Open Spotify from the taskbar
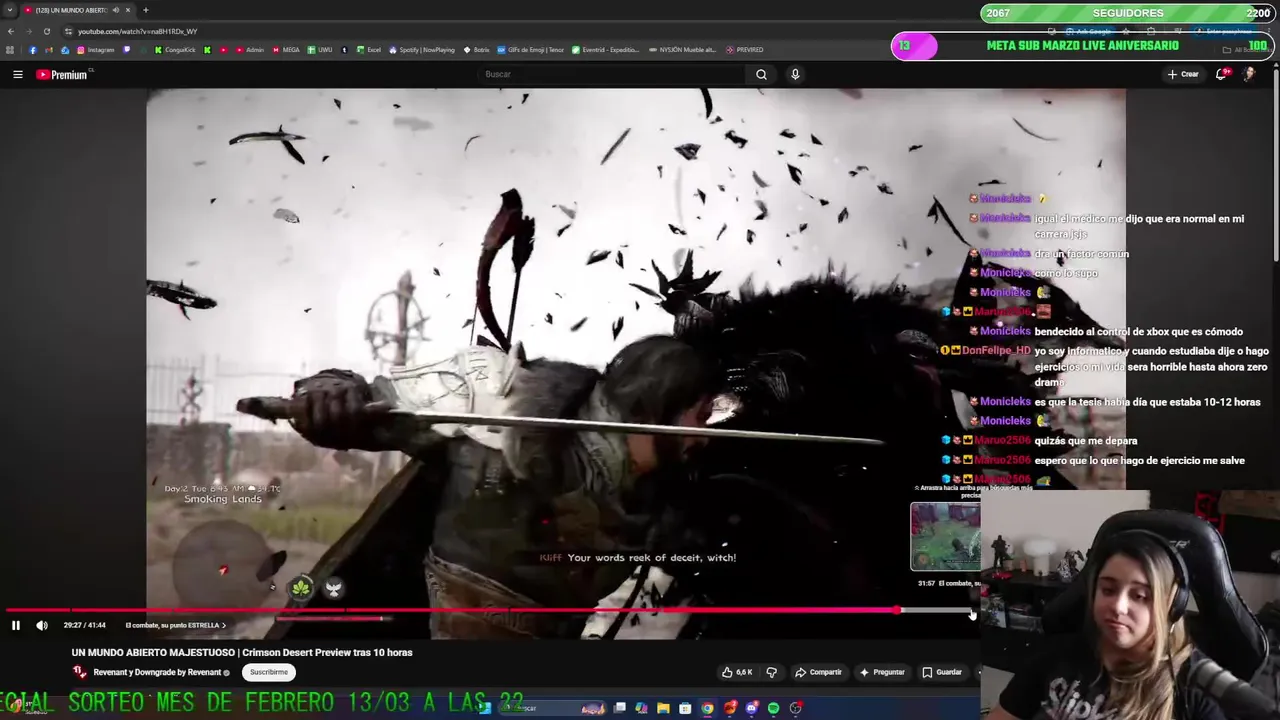Screen dimensions: 1280x720 pyautogui.click(x=773, y=708)
